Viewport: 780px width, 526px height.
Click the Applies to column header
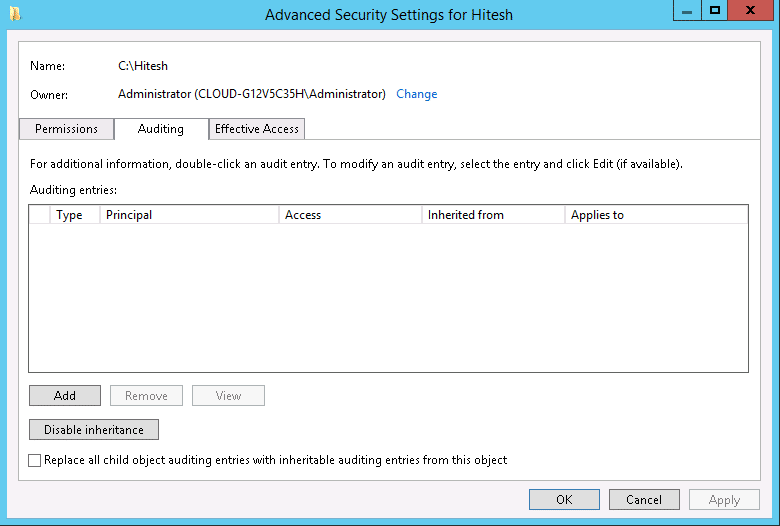pyautogui.click(x=656, y=215)
